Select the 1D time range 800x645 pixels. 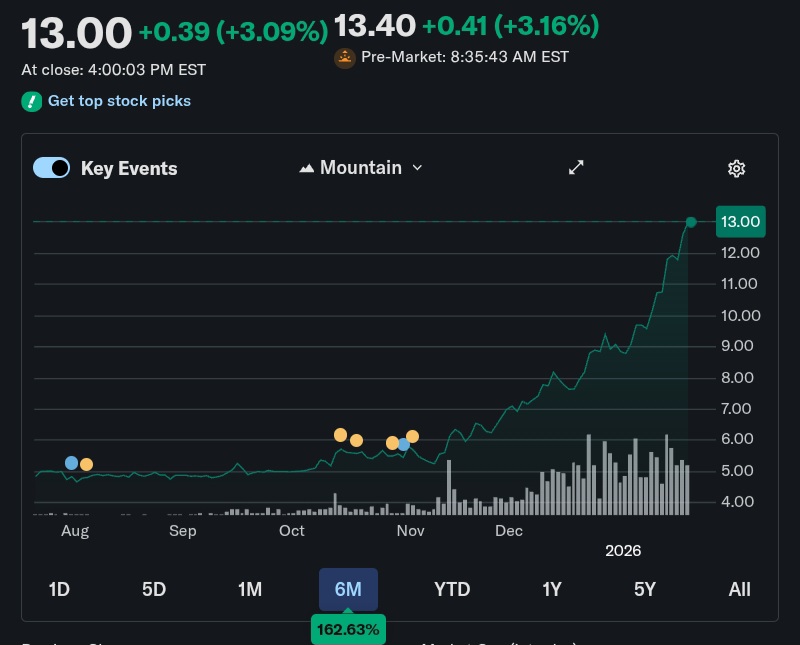[59, 589]
